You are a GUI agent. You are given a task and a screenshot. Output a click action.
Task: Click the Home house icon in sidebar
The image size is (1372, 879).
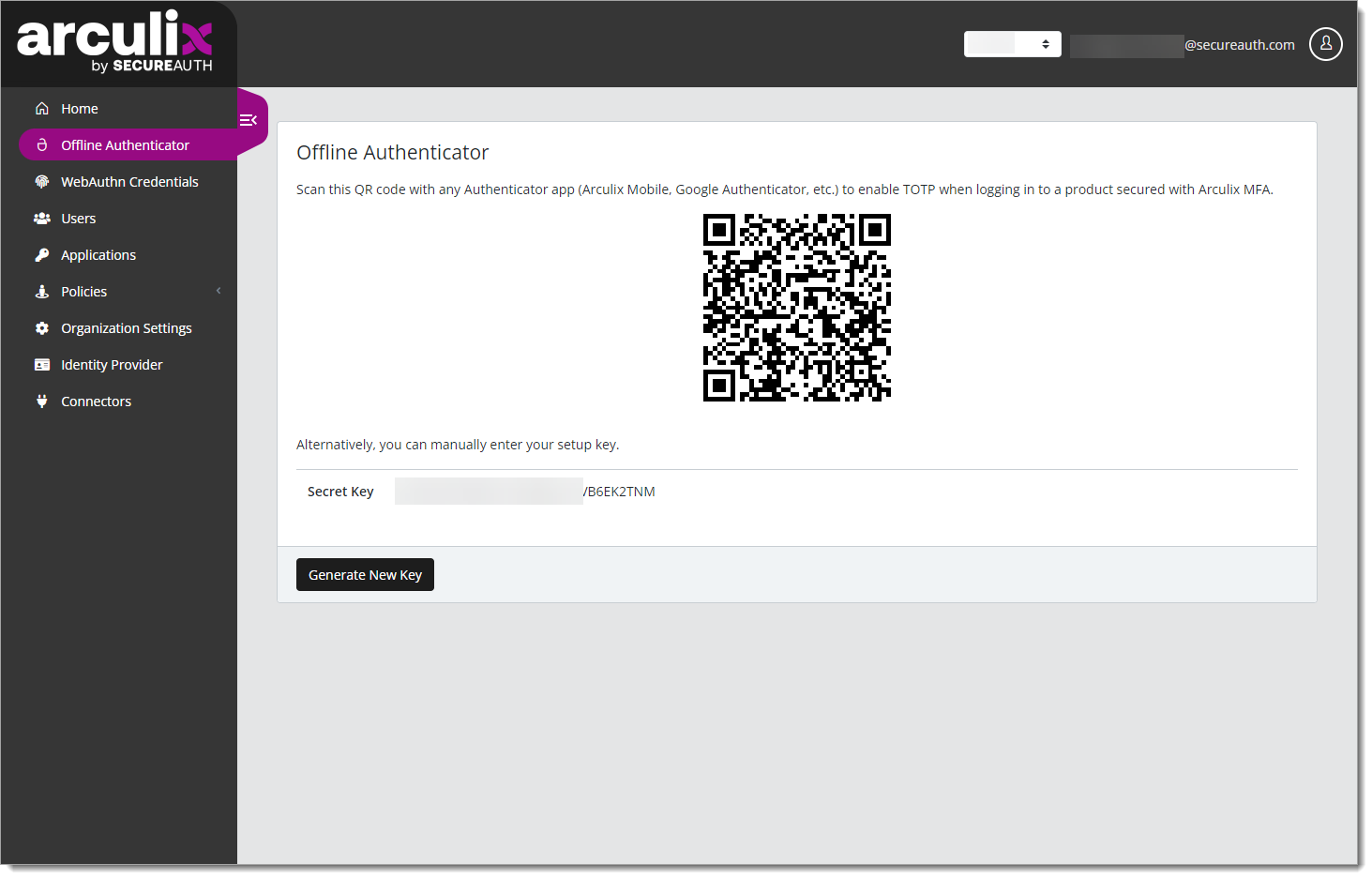click(x=42, y=109)
